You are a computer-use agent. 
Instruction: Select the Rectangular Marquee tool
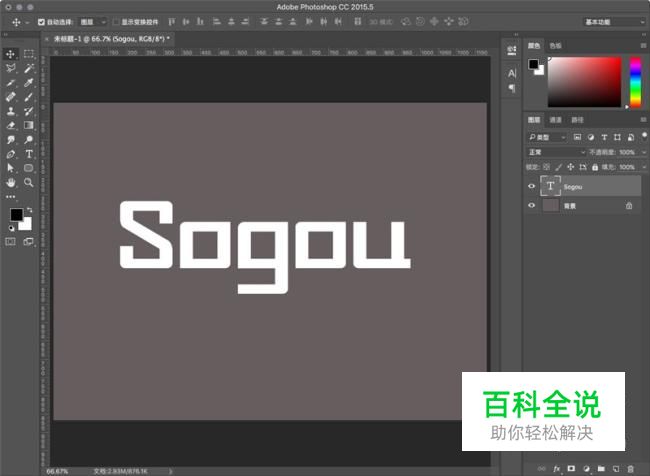click(29, 54)
